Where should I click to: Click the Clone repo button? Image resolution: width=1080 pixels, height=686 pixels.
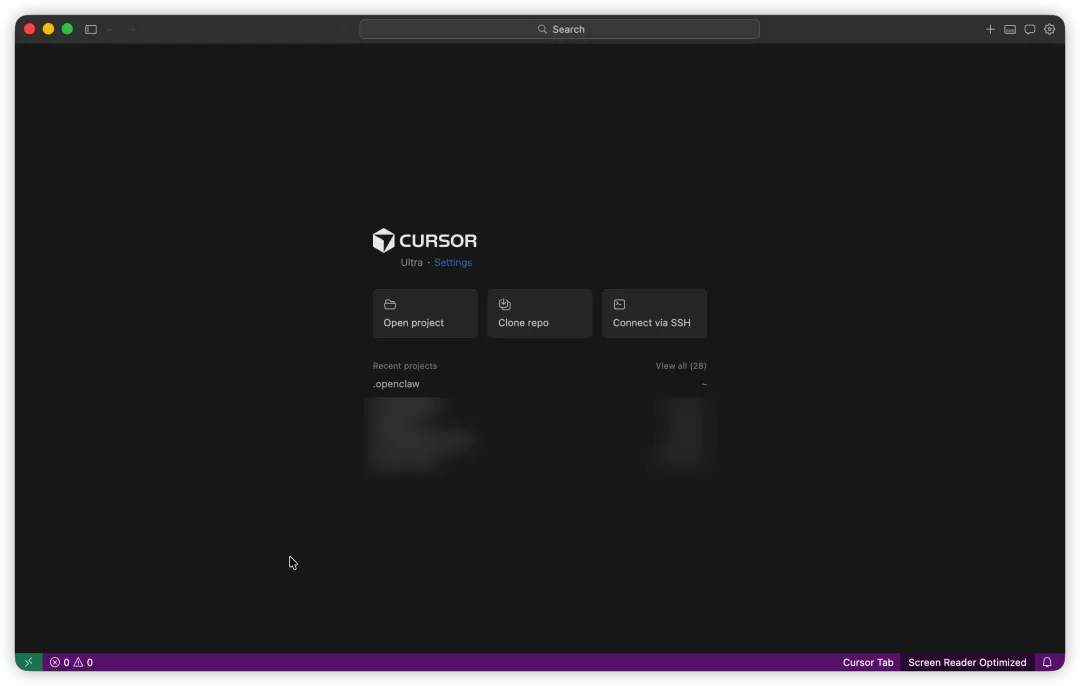539,313
